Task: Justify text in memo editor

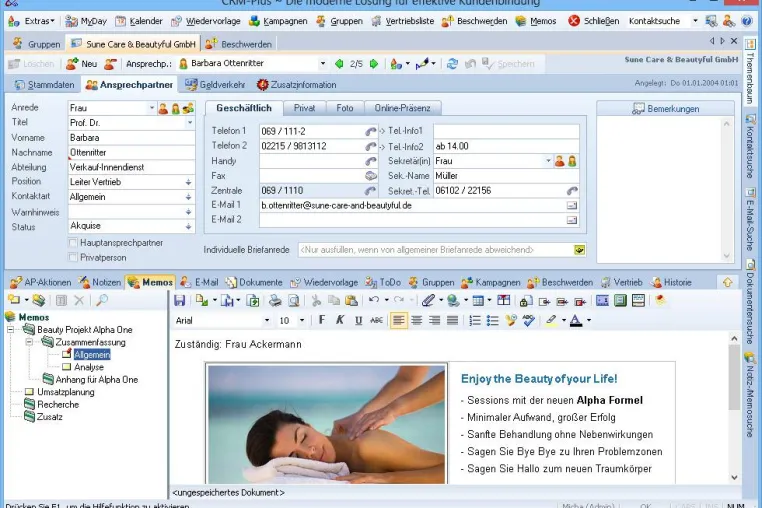Action: point(452,320)
